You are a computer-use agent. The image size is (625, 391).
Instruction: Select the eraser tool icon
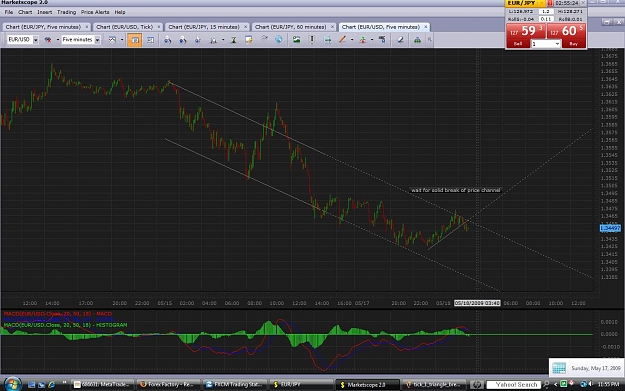click(x=400, y=40)
